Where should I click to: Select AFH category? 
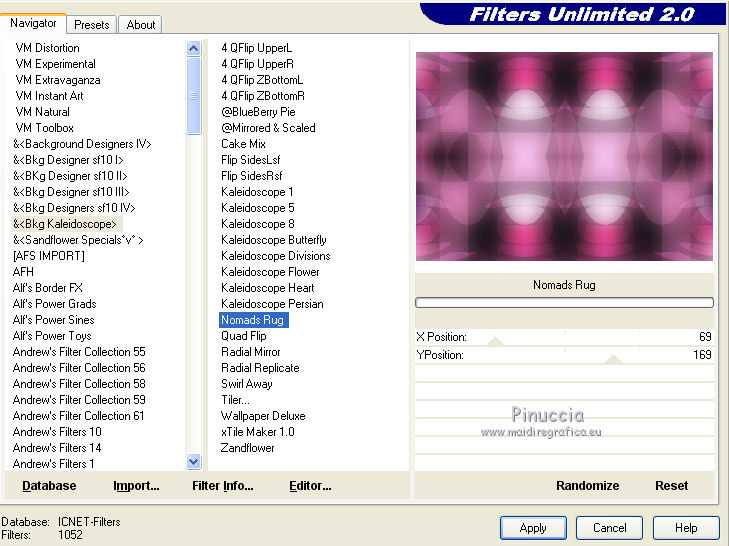[x=23, y=272]
